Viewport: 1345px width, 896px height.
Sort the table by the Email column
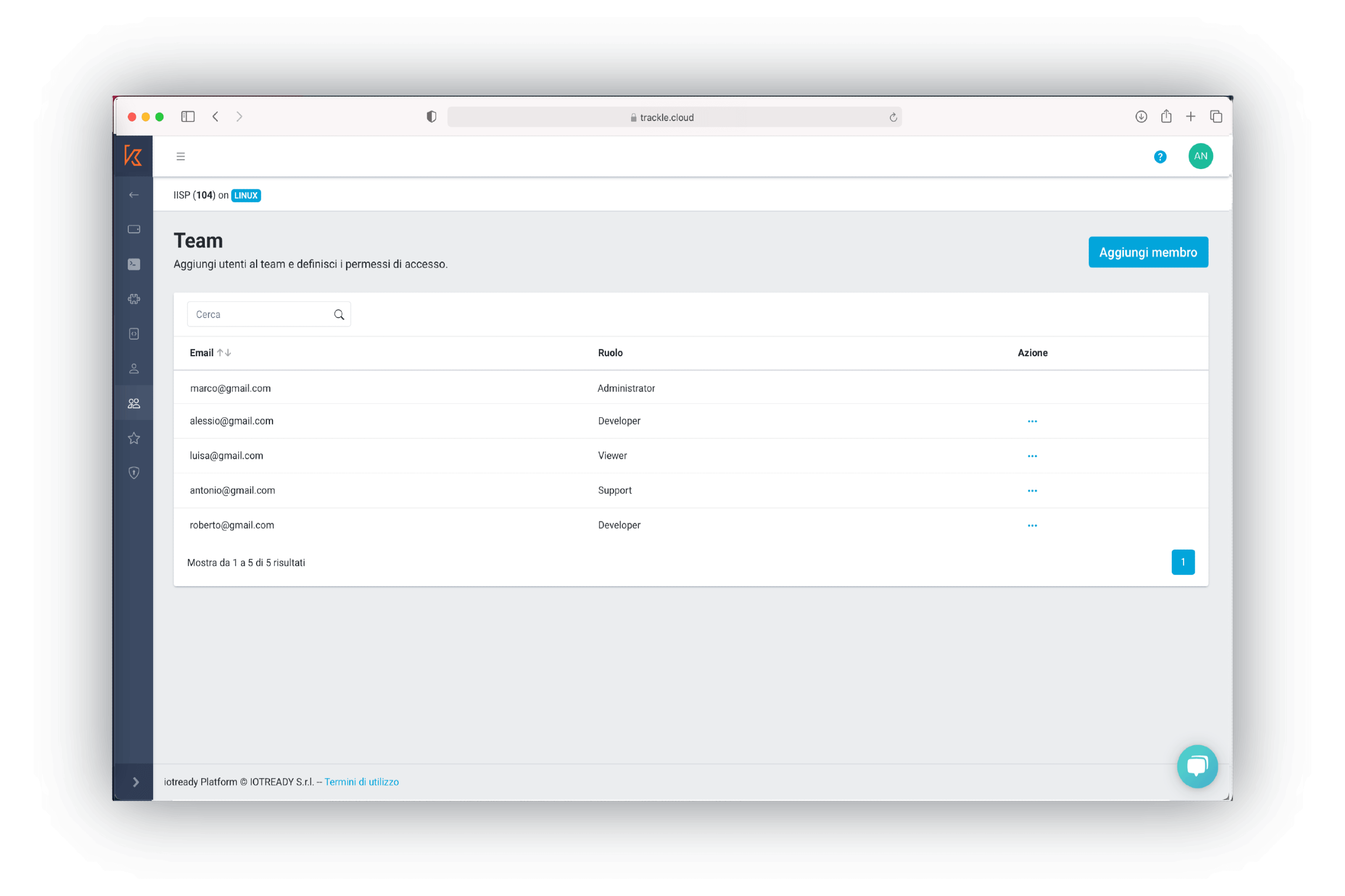pyautogui.click(x=210, y=353)
